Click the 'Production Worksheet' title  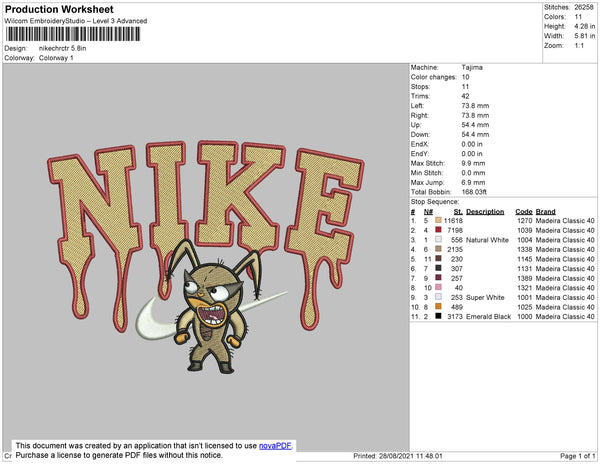59,10
